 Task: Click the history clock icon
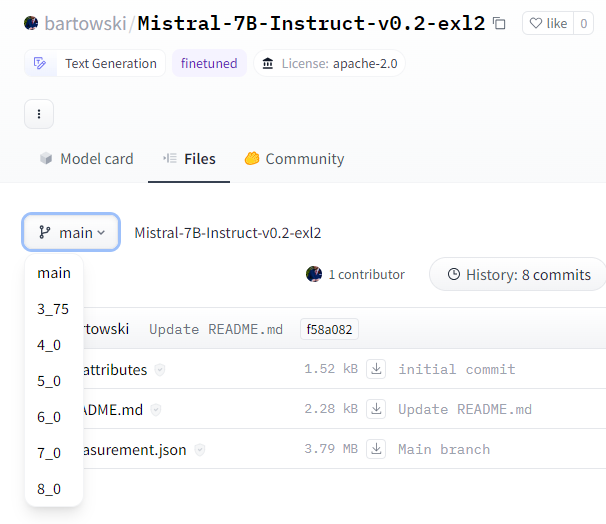pos(454,274)
